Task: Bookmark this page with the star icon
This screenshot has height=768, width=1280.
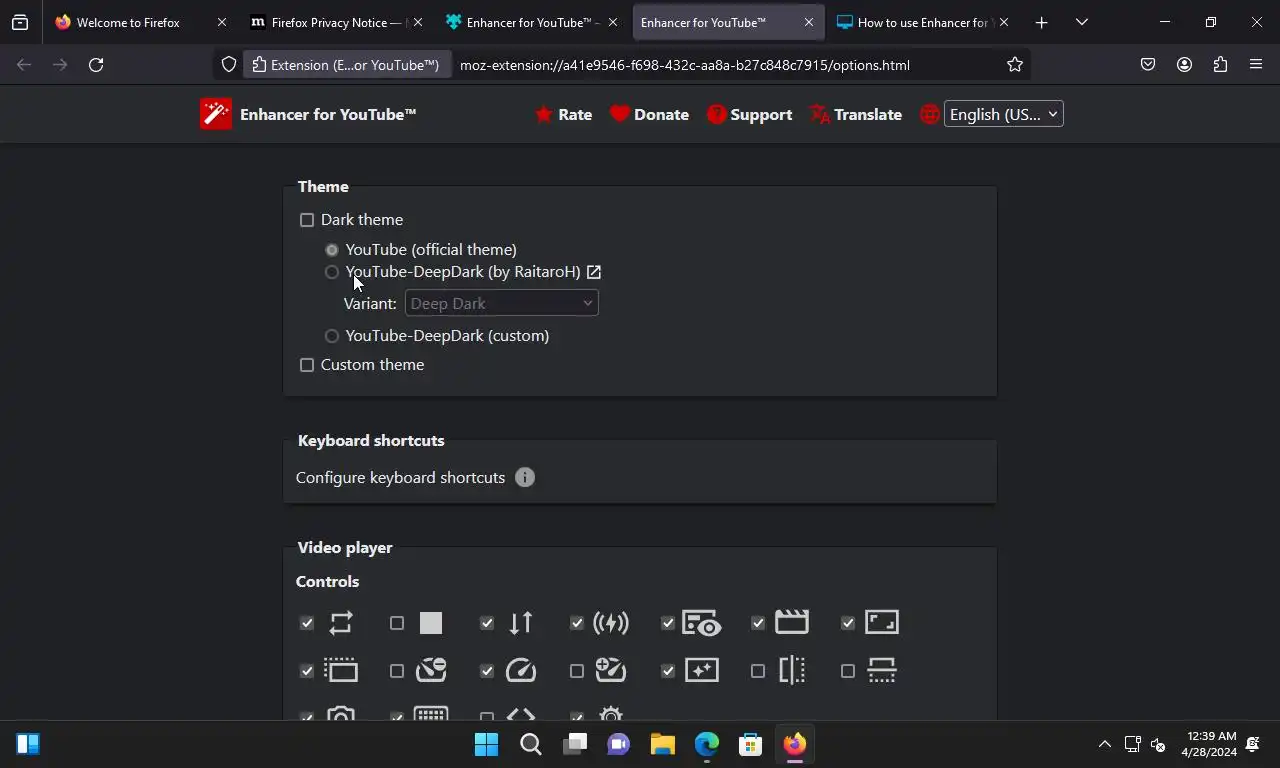Action: (1015, 64)
